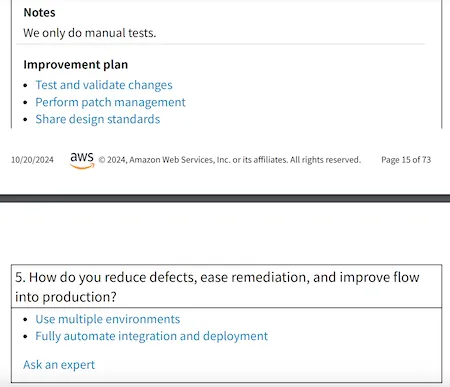Click the Notes heading

(39, 13)
